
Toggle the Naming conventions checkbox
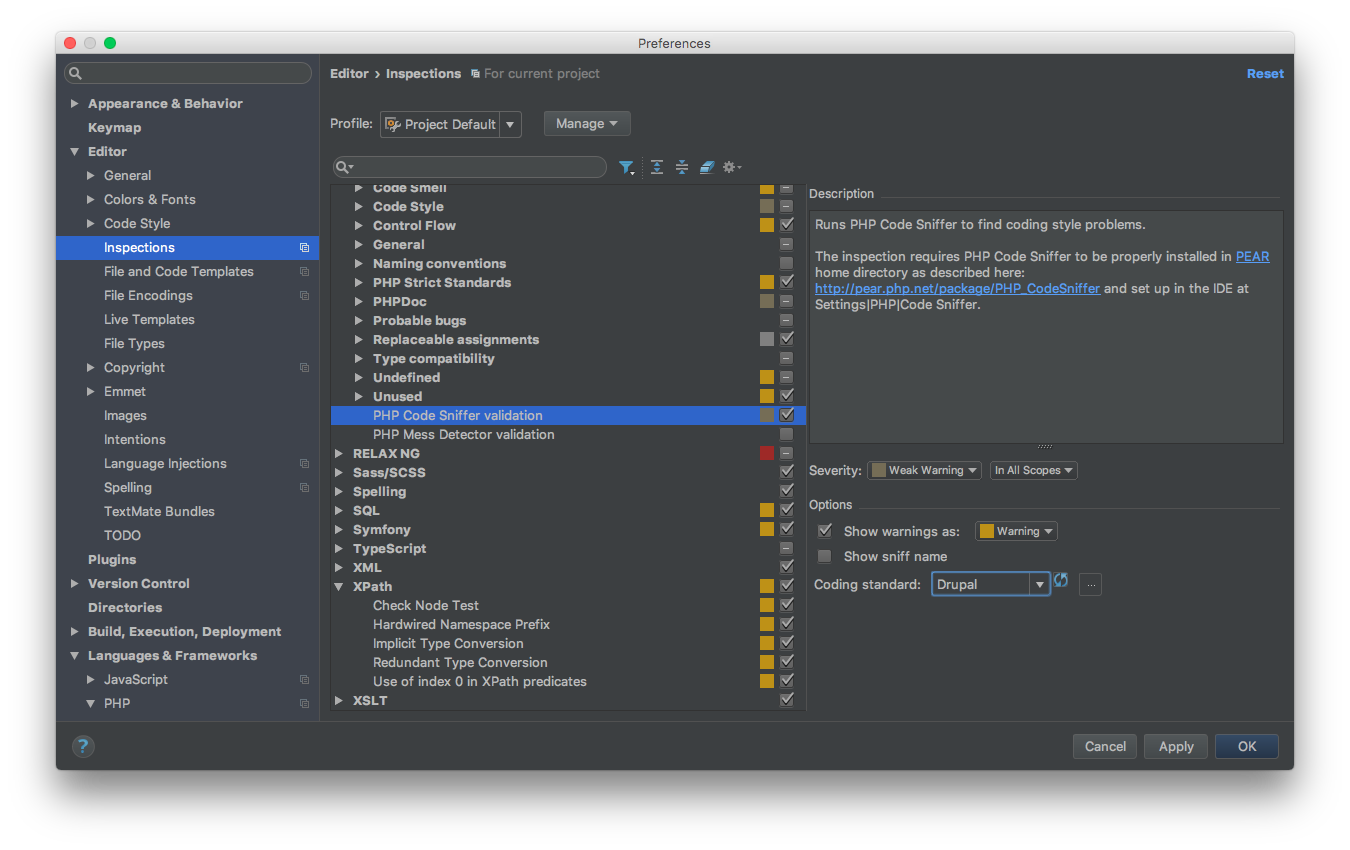tap(787, 263)
